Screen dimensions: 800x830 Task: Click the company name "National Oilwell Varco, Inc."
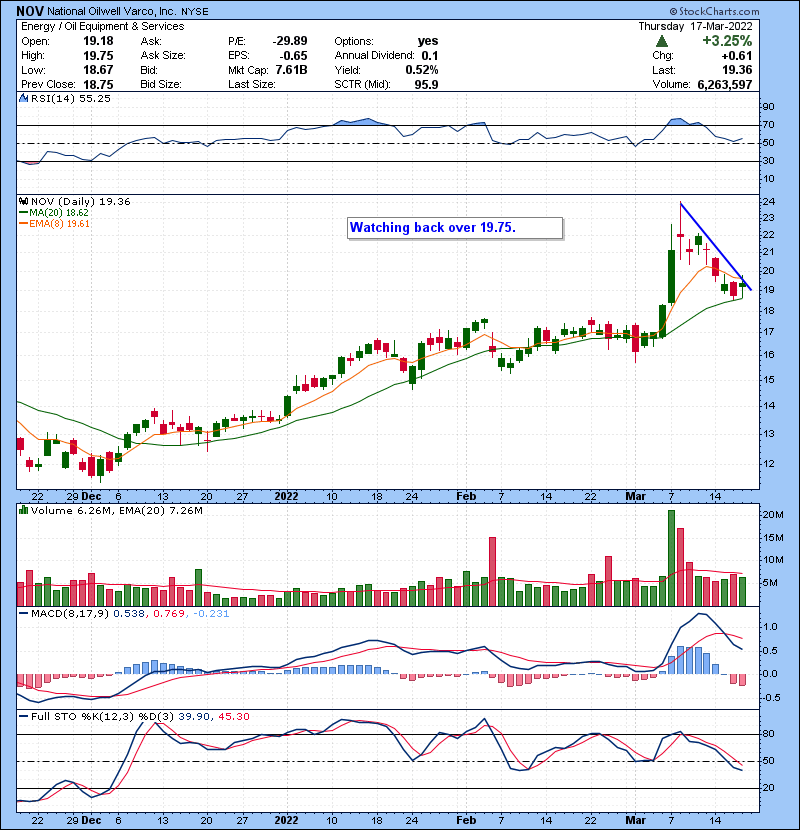pyautogui.click(x=113, y=11)
